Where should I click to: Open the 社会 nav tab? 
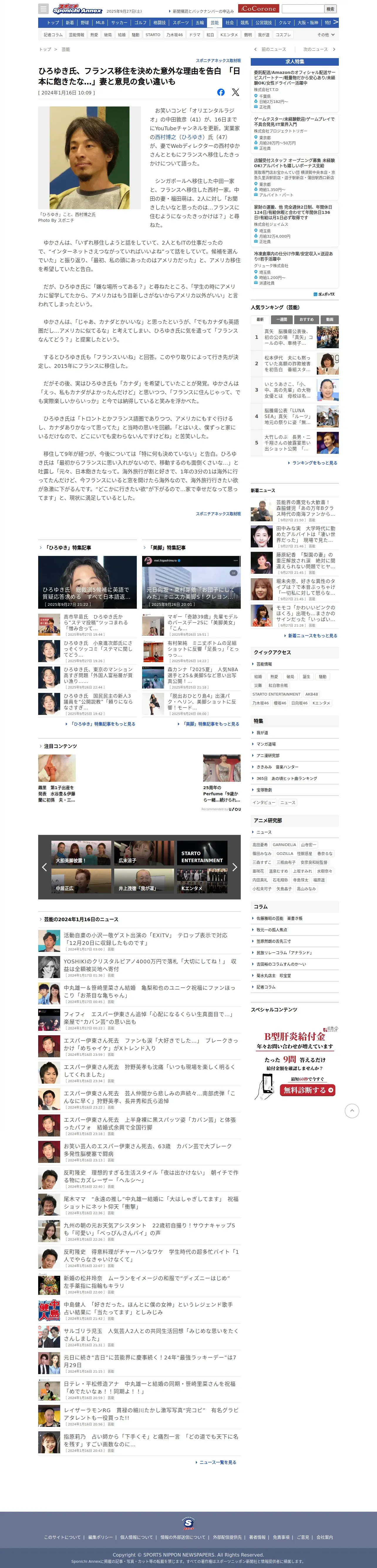[230, 23]
